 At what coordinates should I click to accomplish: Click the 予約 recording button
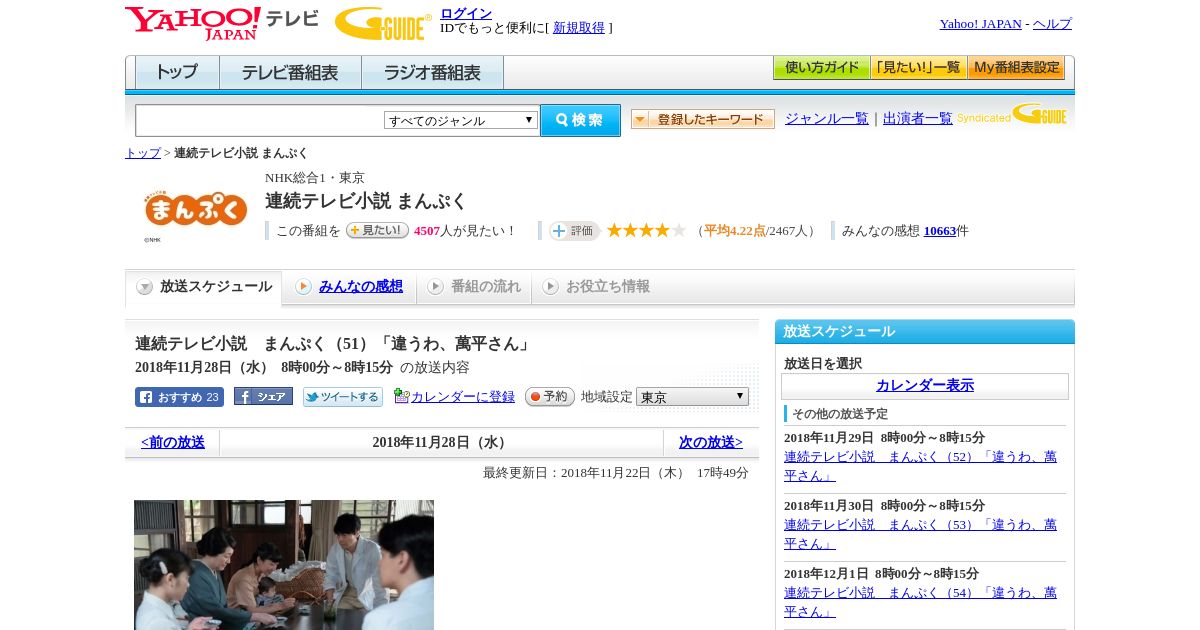click(550, 397)
